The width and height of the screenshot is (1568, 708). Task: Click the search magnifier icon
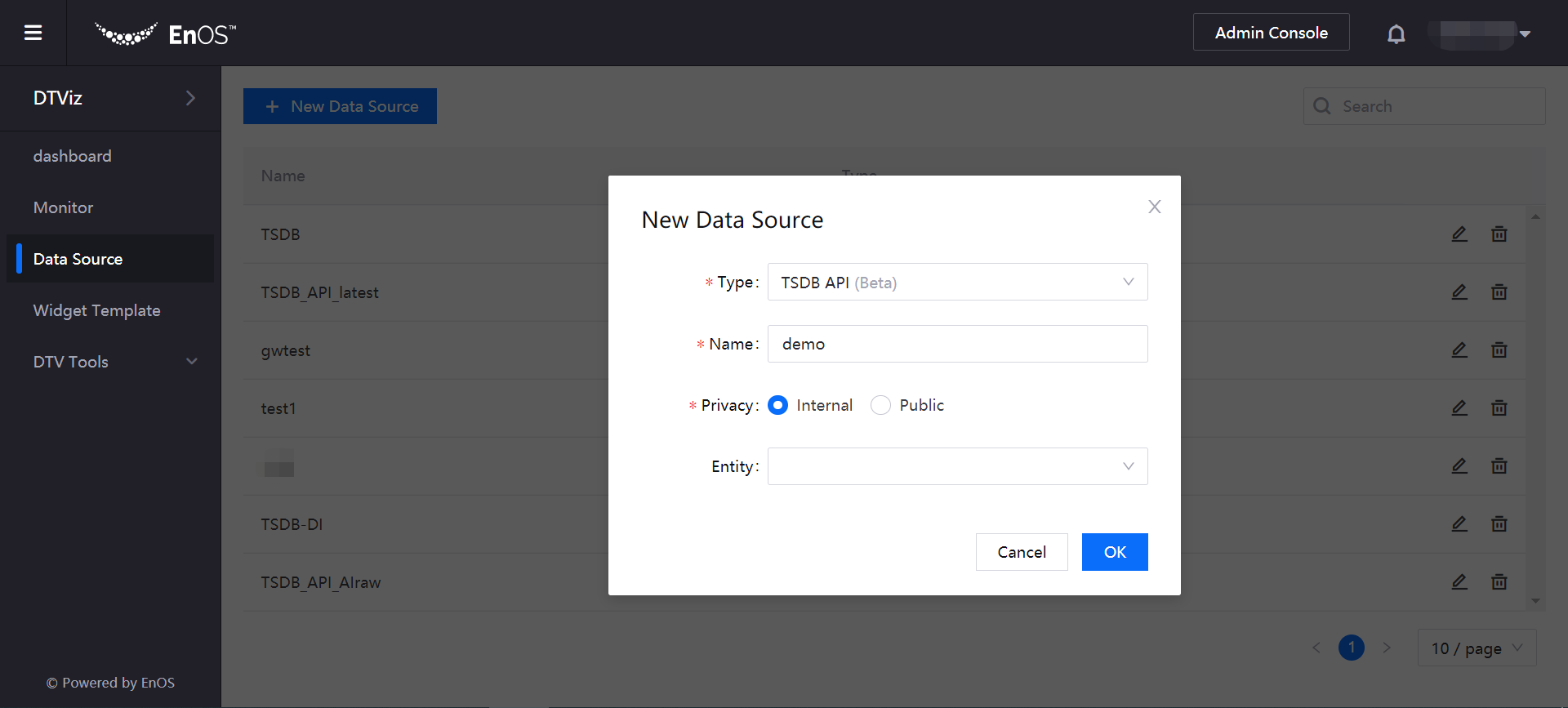pyautogui.click(x=1322, y=106)
